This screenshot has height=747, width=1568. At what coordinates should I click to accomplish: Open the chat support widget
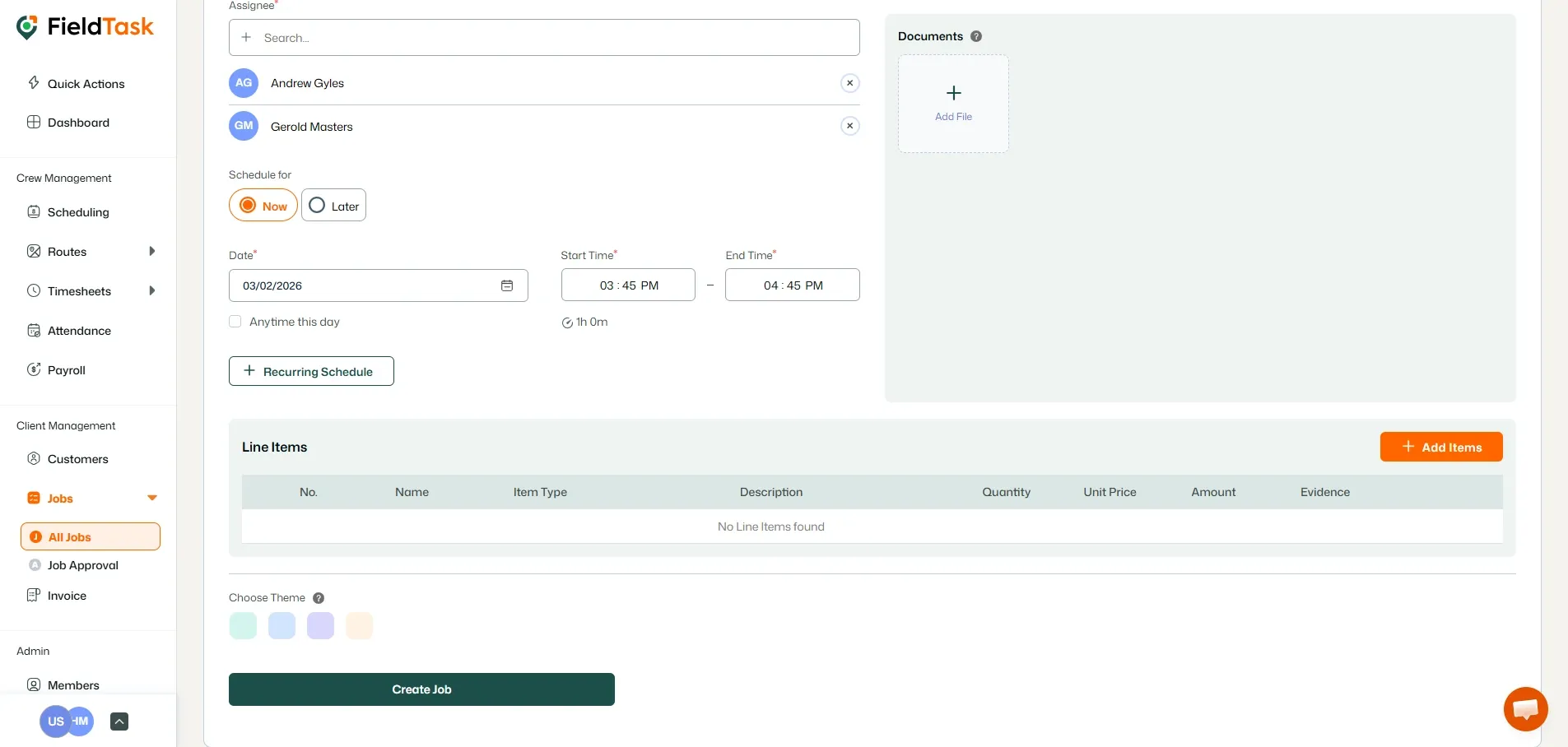coord(1525,709)
